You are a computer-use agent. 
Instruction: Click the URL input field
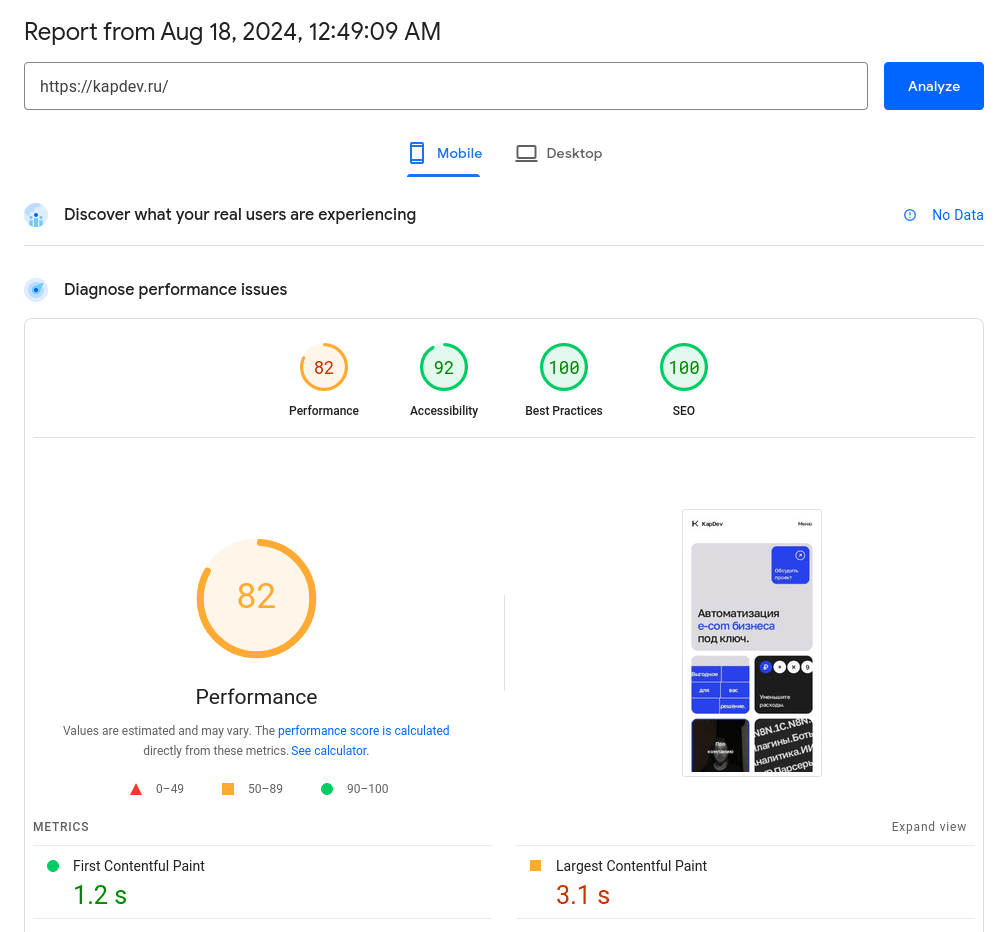(446, 86)
